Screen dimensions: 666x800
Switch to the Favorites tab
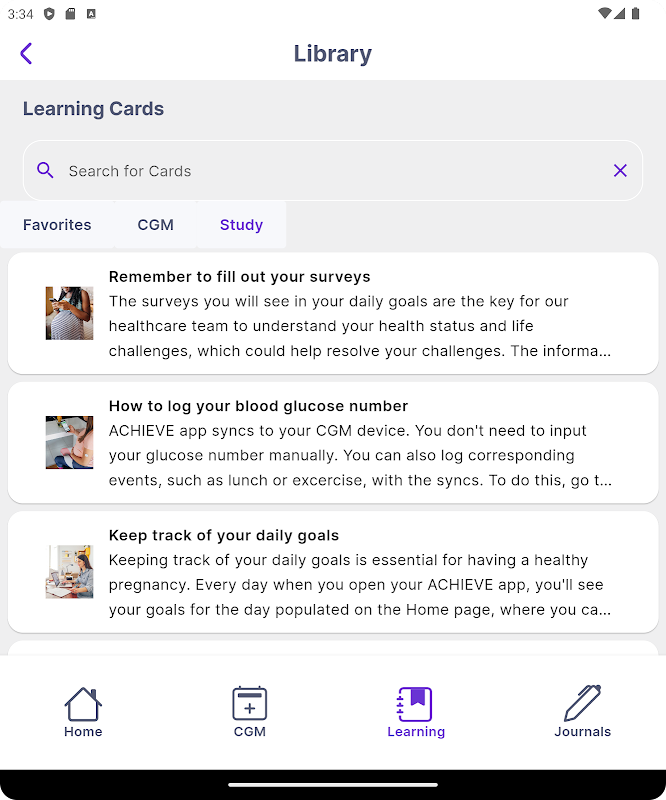(x=57, y=224)
